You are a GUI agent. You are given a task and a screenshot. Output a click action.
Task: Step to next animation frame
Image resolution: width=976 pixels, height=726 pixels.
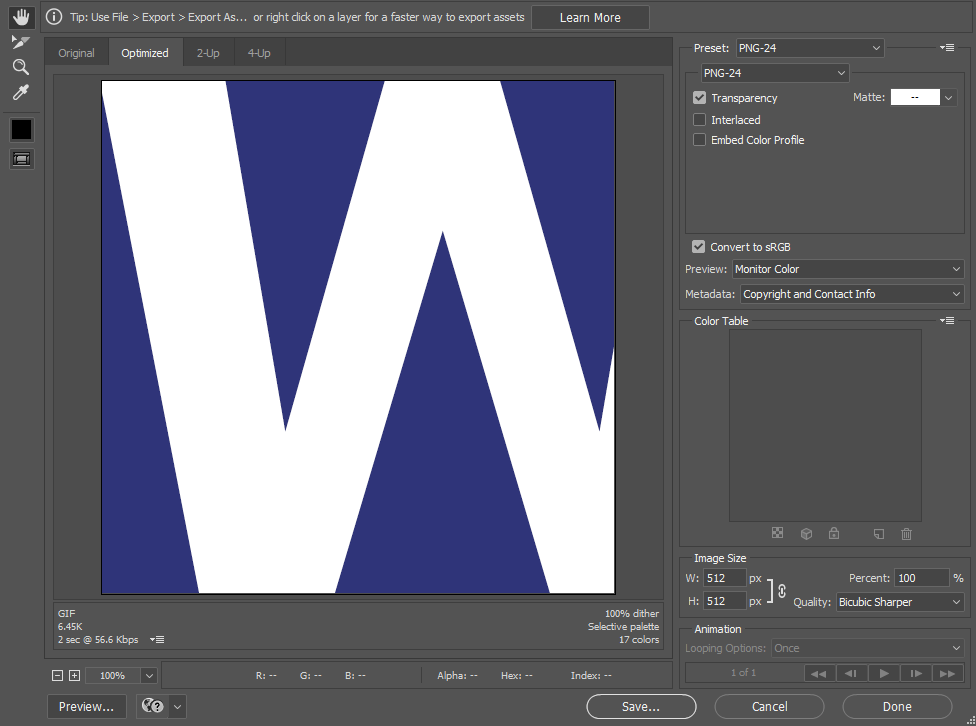click(x=916, y=673)
